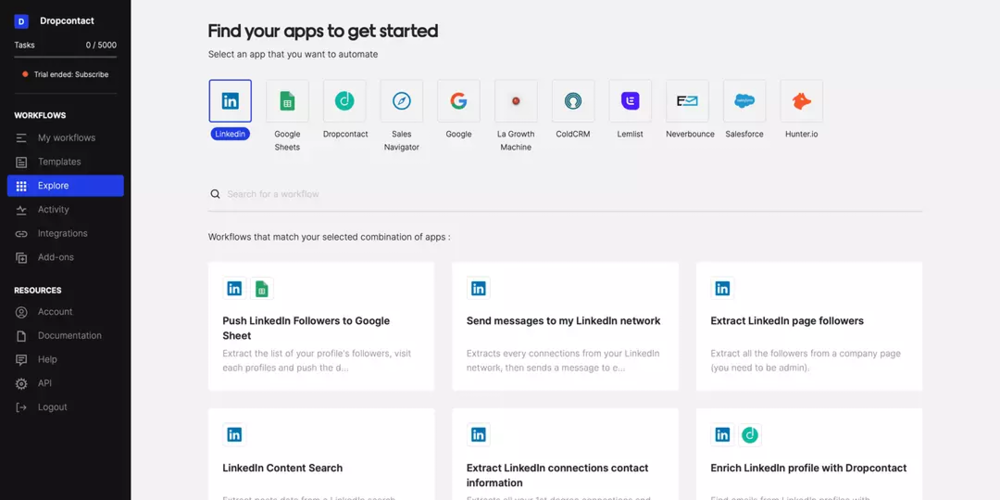The height and width of the screenshot is (500, 1000).
Task: Click the Help chat icon
Action: [x=22, y=360]
